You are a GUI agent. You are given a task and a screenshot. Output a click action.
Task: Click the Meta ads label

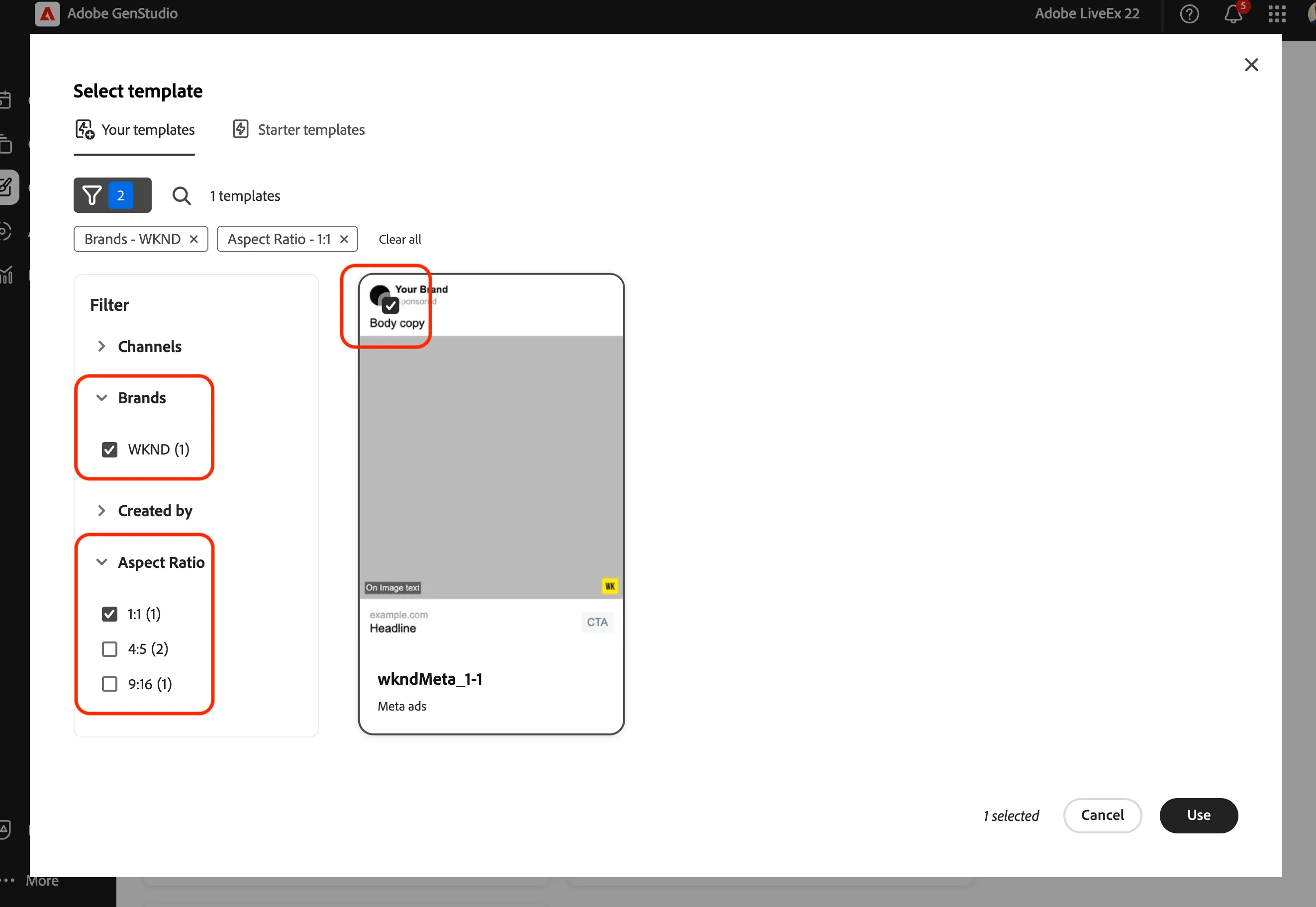(402, 707)
